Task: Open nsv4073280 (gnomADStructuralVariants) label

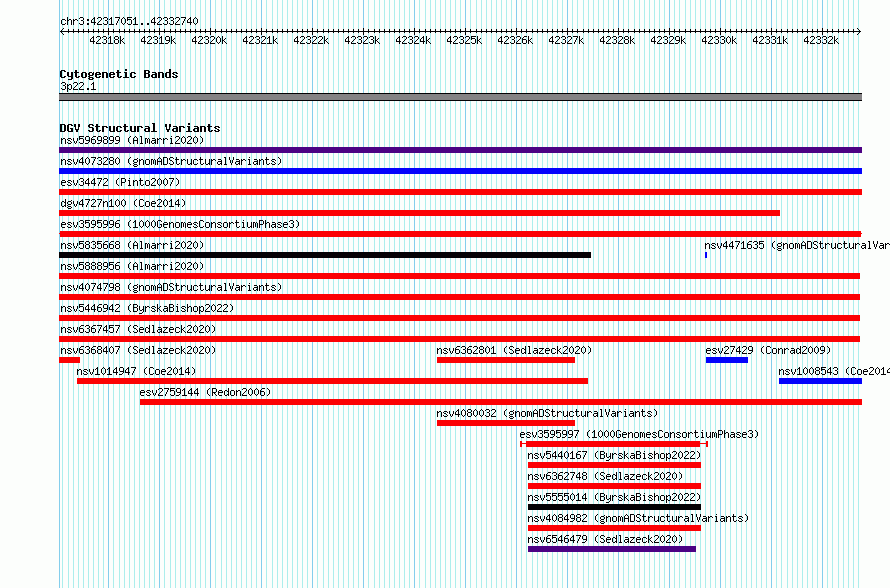Action: pos(171,161)
